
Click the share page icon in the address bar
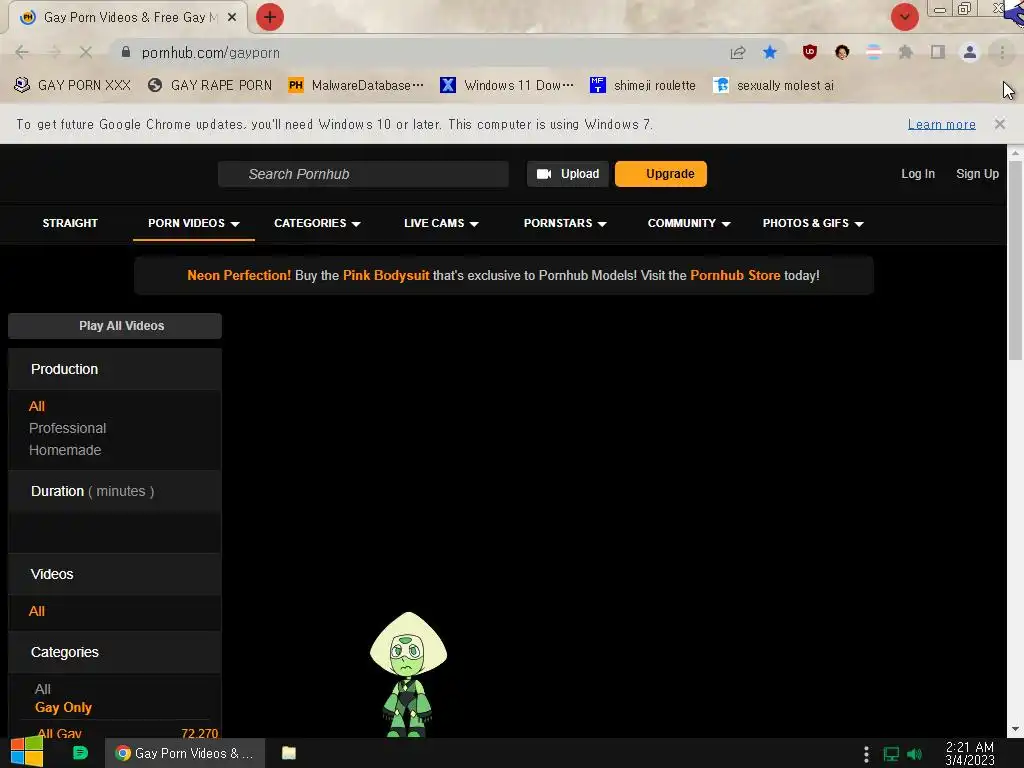[738, 52]
